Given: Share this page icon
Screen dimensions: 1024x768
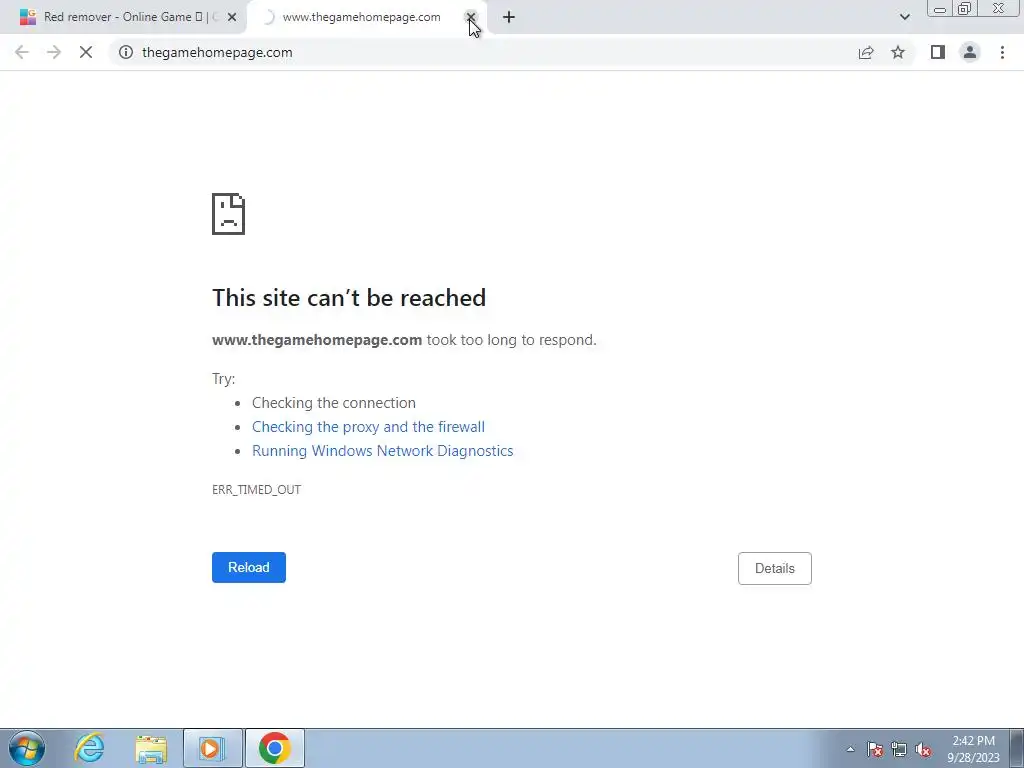Looking at the screenshot, I should tap(866, 52).
